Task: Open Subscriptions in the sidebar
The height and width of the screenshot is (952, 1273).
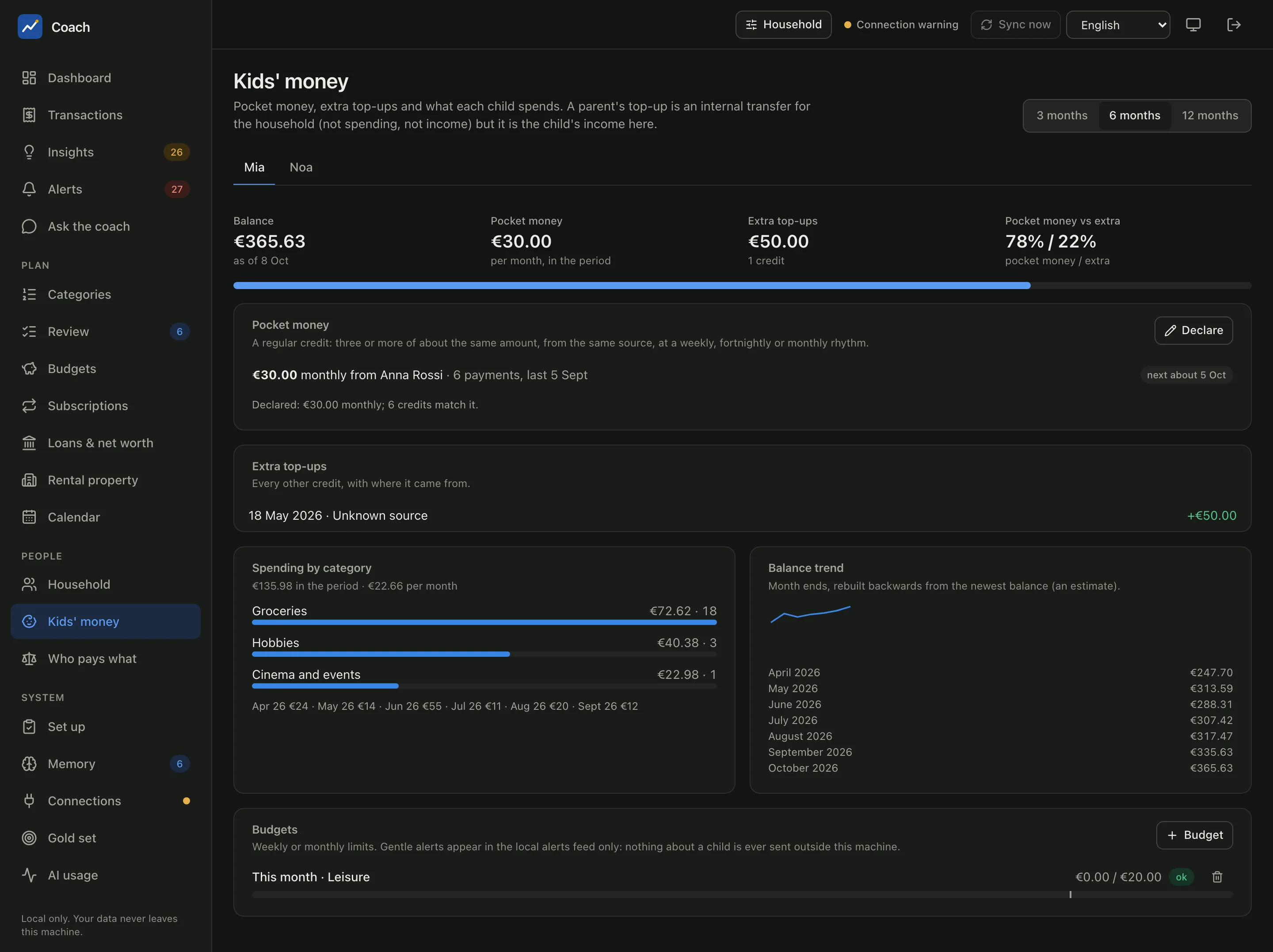Action: point(105,406)
